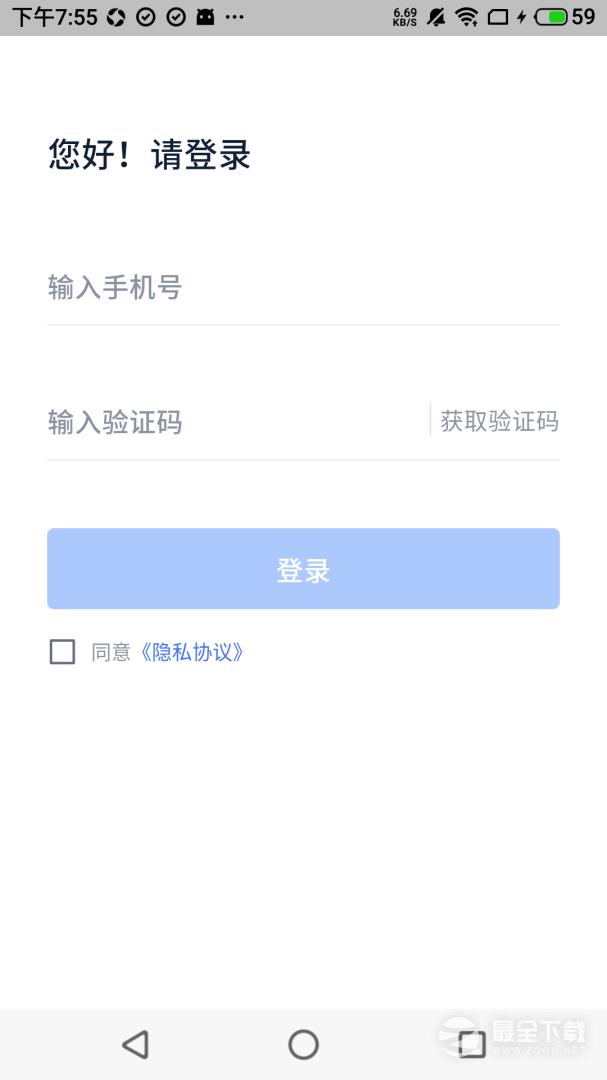Tap the 登录 login button
This screenshot has width=607, height=1080.
pos(303,568)
